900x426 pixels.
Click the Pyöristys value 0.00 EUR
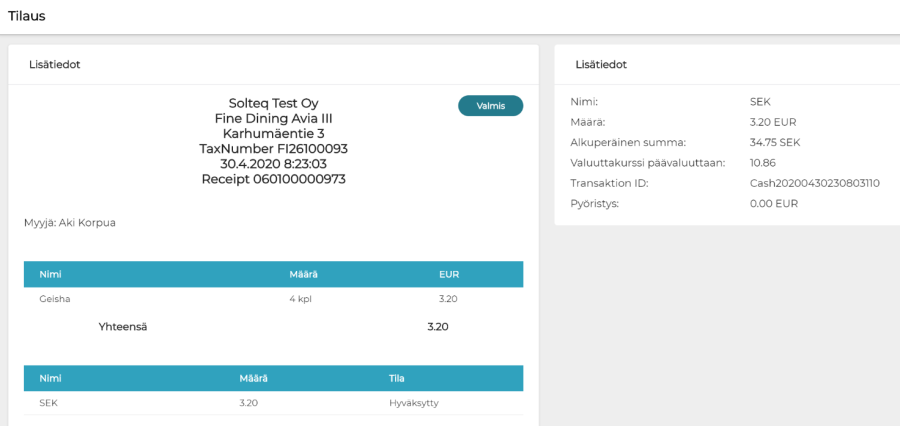pyautogui.click(x=773, y=203)
